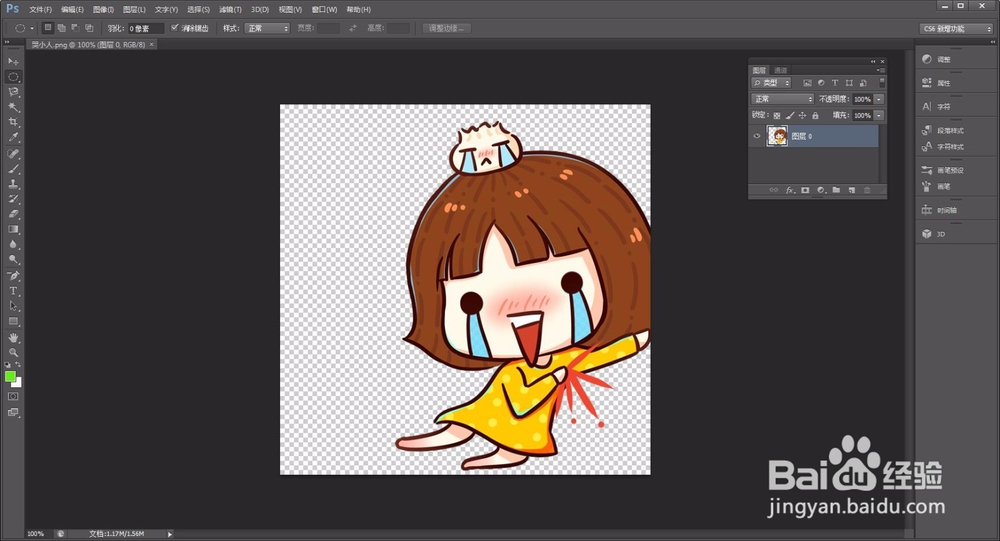Select the Zoom magnifier tool
1000x541 pixels.
tap(14, 352)
